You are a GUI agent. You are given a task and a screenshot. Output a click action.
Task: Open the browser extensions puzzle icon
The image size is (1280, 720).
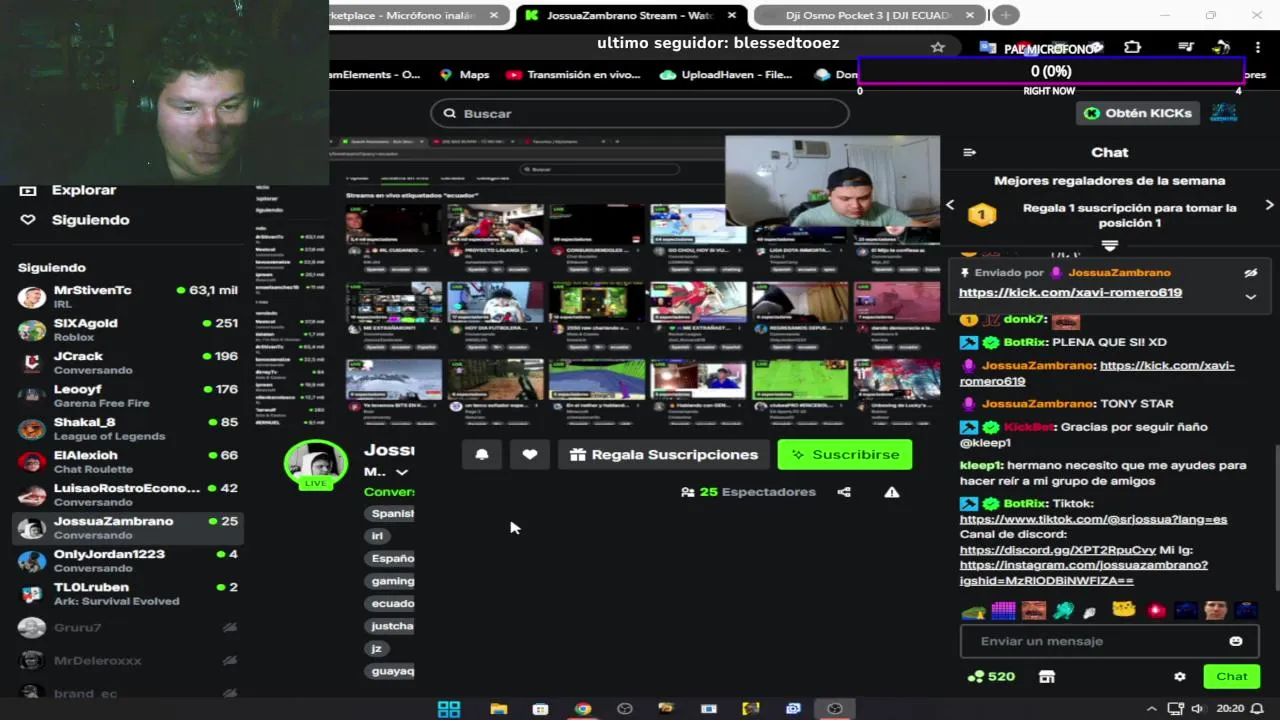(x=1132, y=47)
